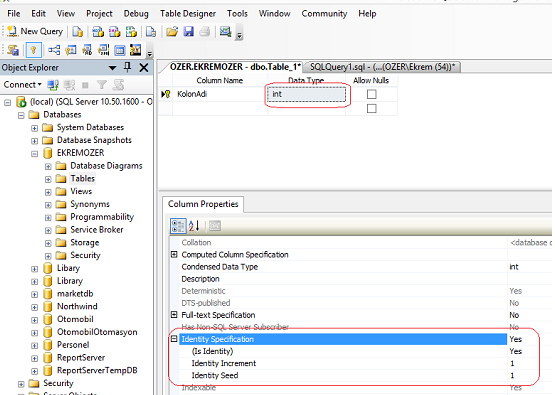Click the Relationships icon
Screen dimensions: 555x395
point(54,50)
